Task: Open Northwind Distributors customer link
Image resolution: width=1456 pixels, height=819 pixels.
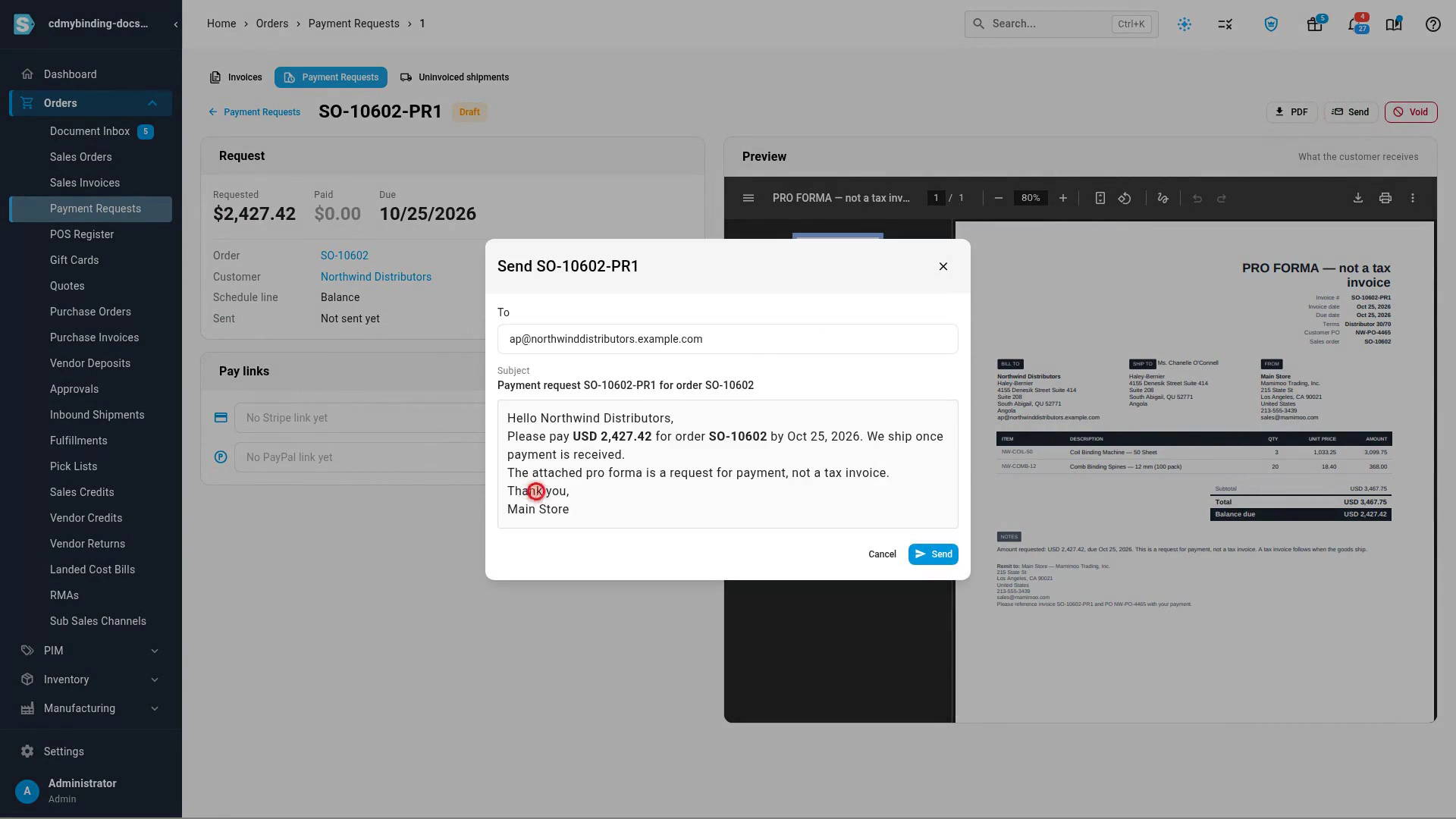Action: pyautogui.click(x=376, y=277)
